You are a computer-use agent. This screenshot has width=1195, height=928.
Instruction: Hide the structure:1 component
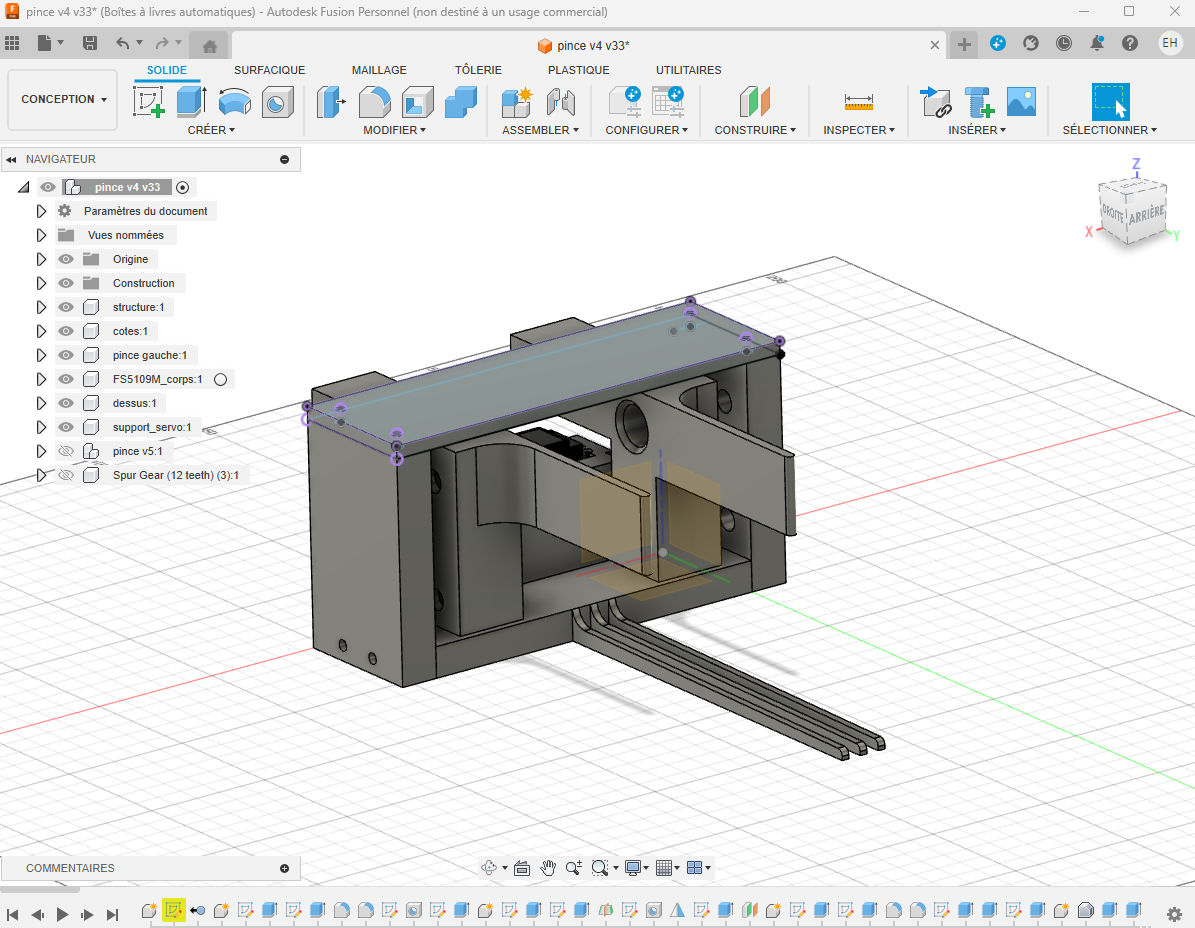(66, 307)
